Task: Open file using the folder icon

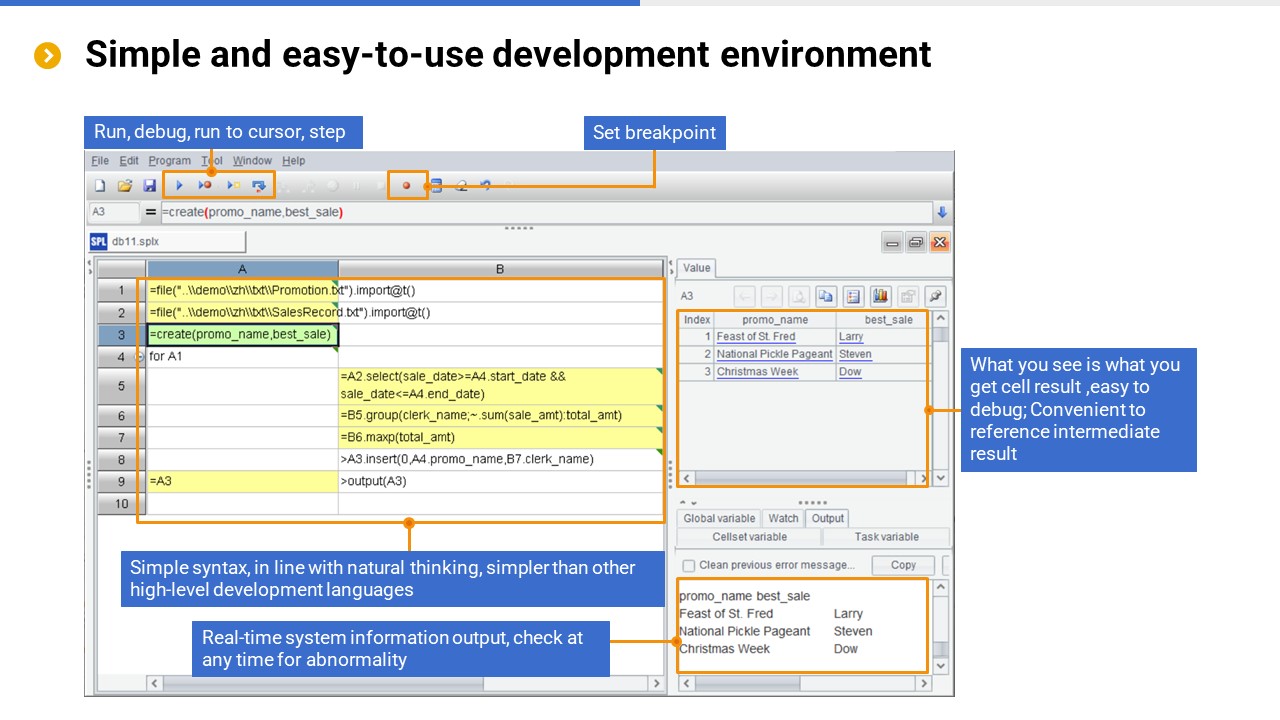Action: [125, 185]
